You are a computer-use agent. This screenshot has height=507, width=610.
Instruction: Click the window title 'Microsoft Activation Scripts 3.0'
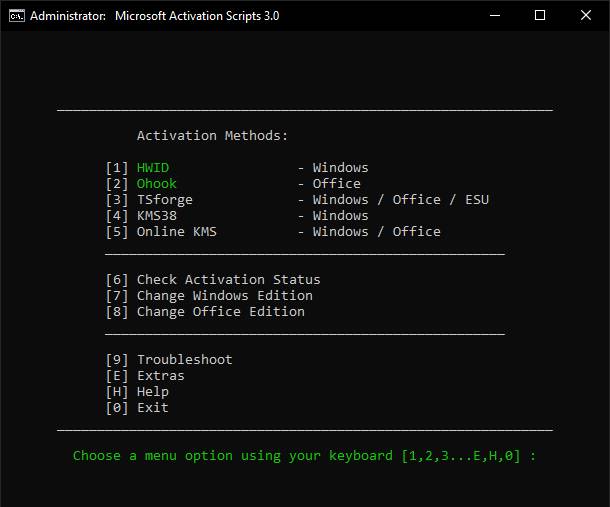click(x=197, y=16)
